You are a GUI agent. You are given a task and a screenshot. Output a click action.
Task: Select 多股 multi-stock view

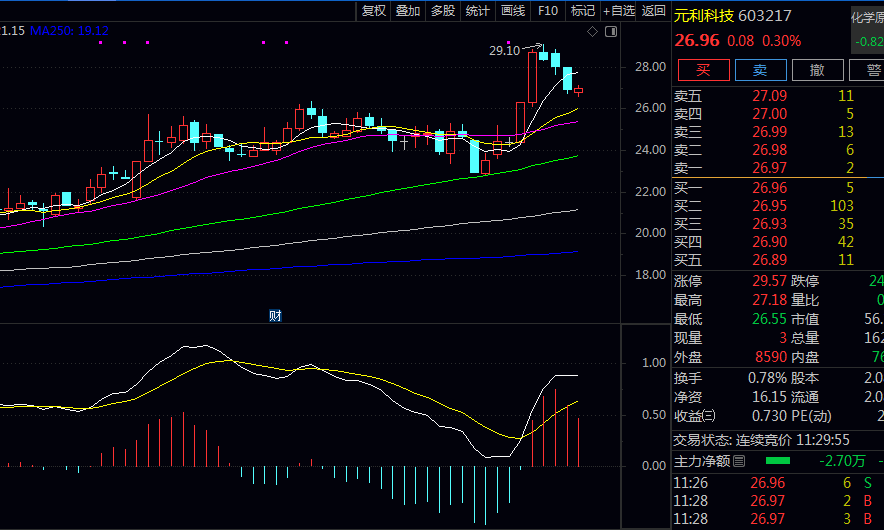click(x=443, y=11)
